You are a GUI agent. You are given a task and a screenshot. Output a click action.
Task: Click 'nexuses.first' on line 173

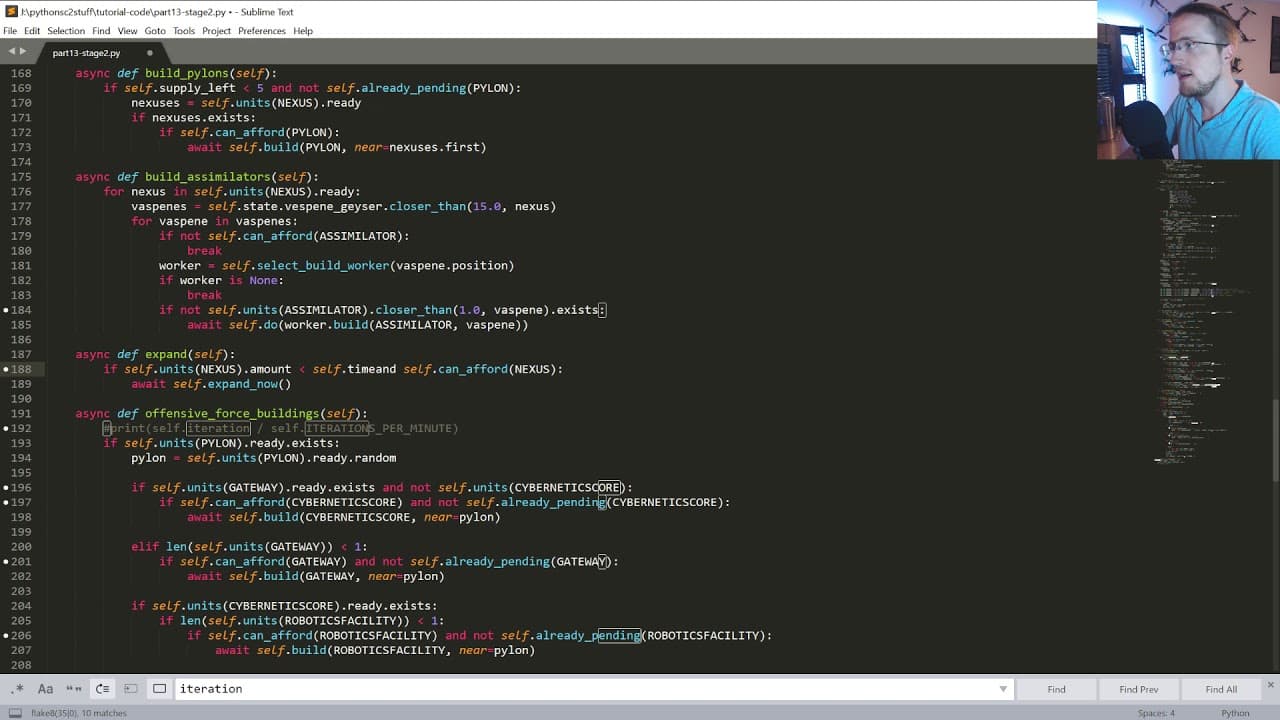click(x=434, y=147)
